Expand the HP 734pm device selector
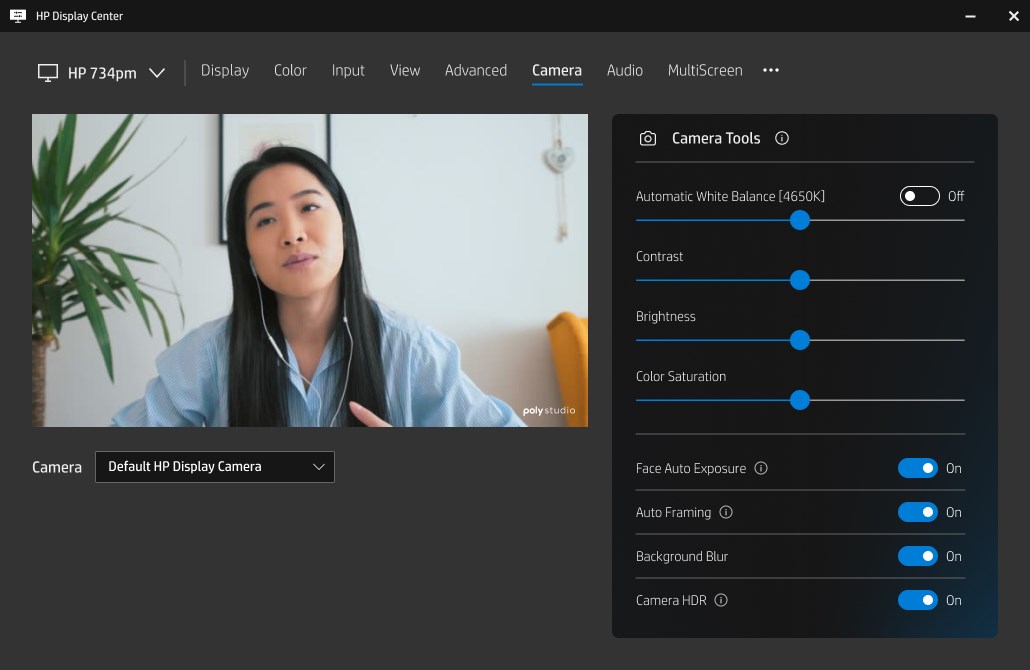Image resolution: width=1030 pixels, height=670 pixels. click(157, 72)
